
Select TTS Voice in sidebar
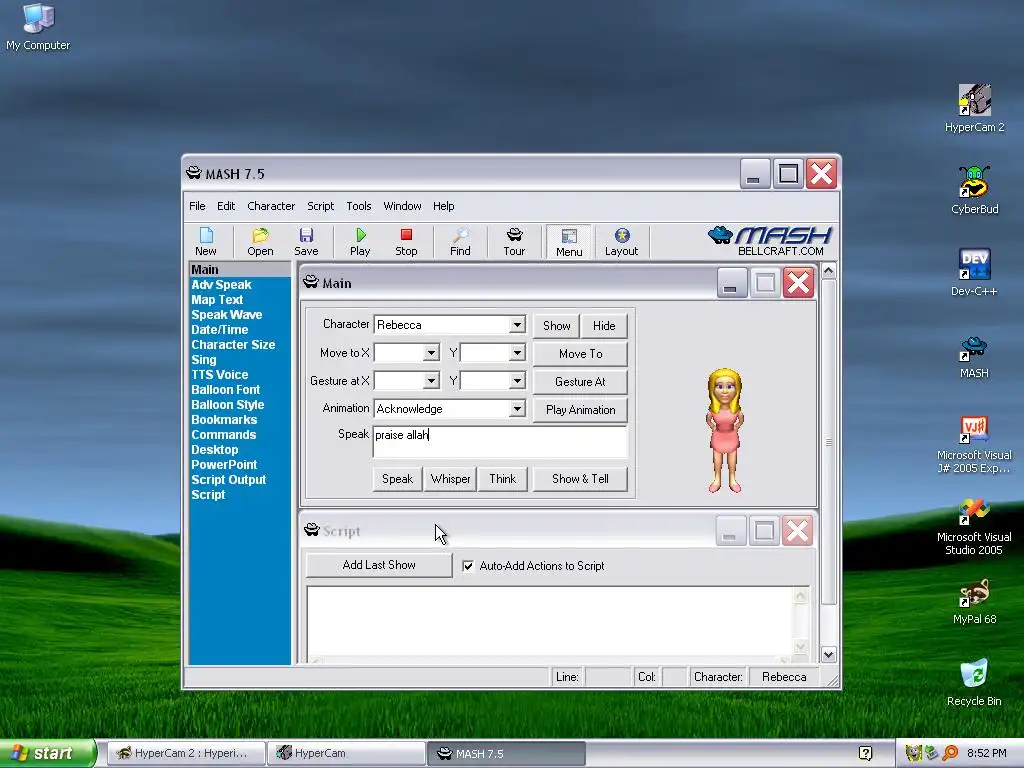[x=219, y=375]
